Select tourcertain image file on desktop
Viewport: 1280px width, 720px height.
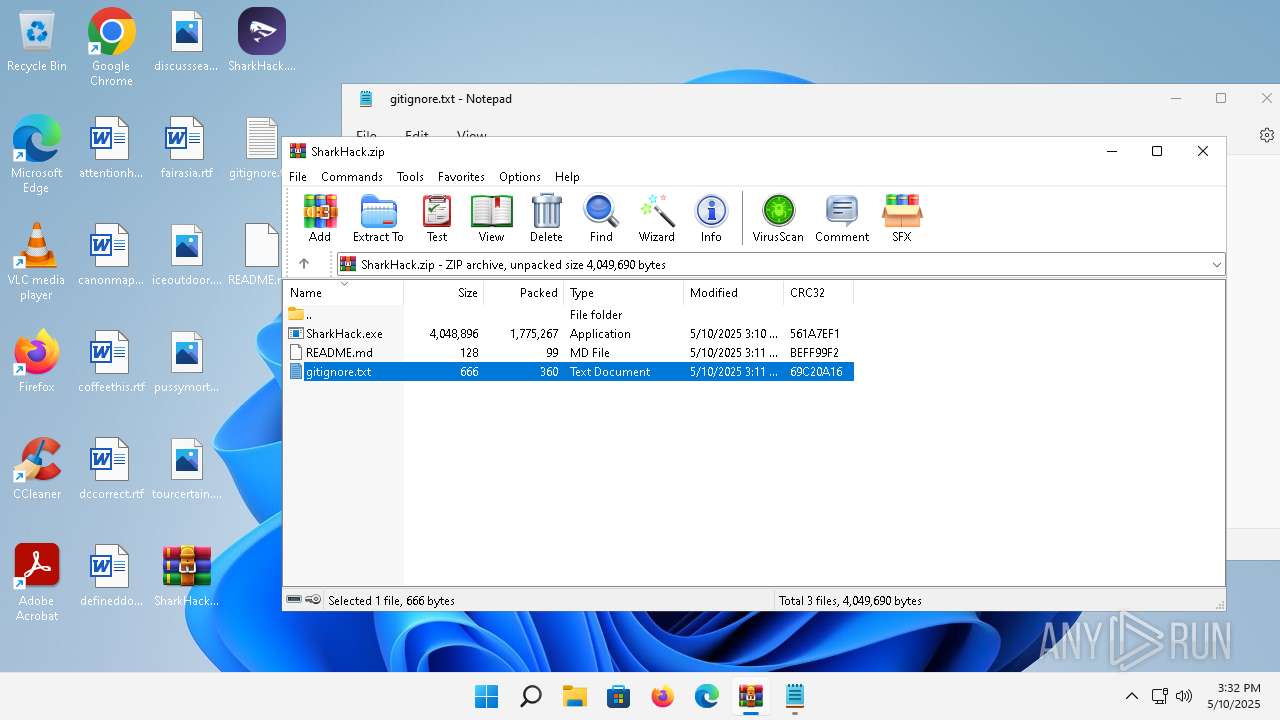pos(186,468)
